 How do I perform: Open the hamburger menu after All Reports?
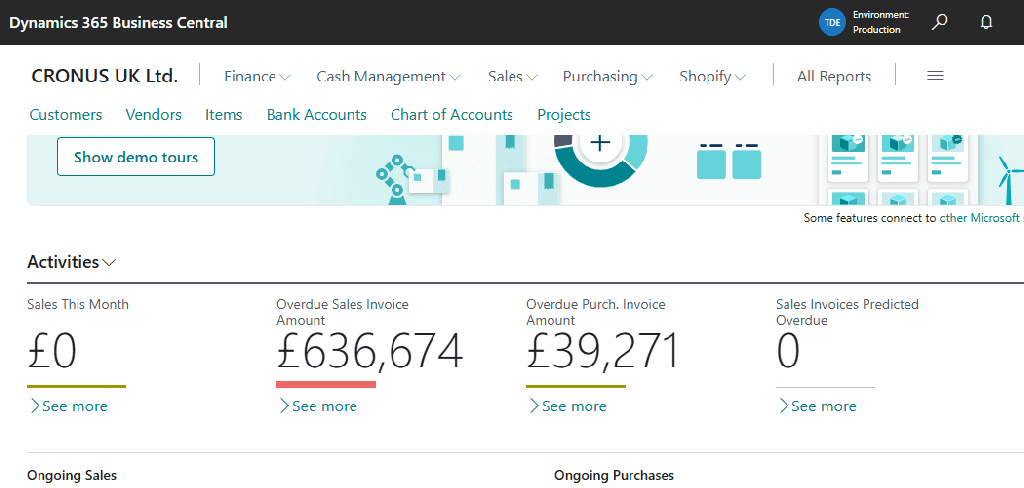[935, 76]
